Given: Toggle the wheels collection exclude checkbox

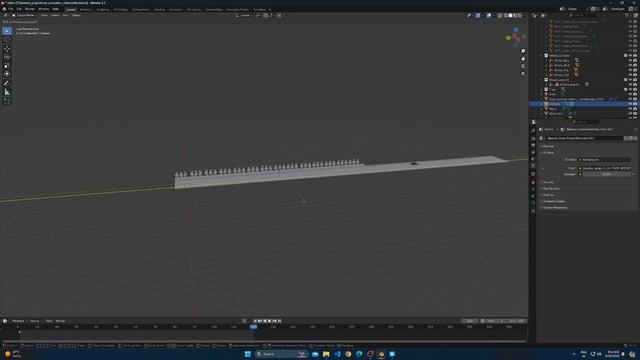Looking at the screenshot, I should pos(625,56).
